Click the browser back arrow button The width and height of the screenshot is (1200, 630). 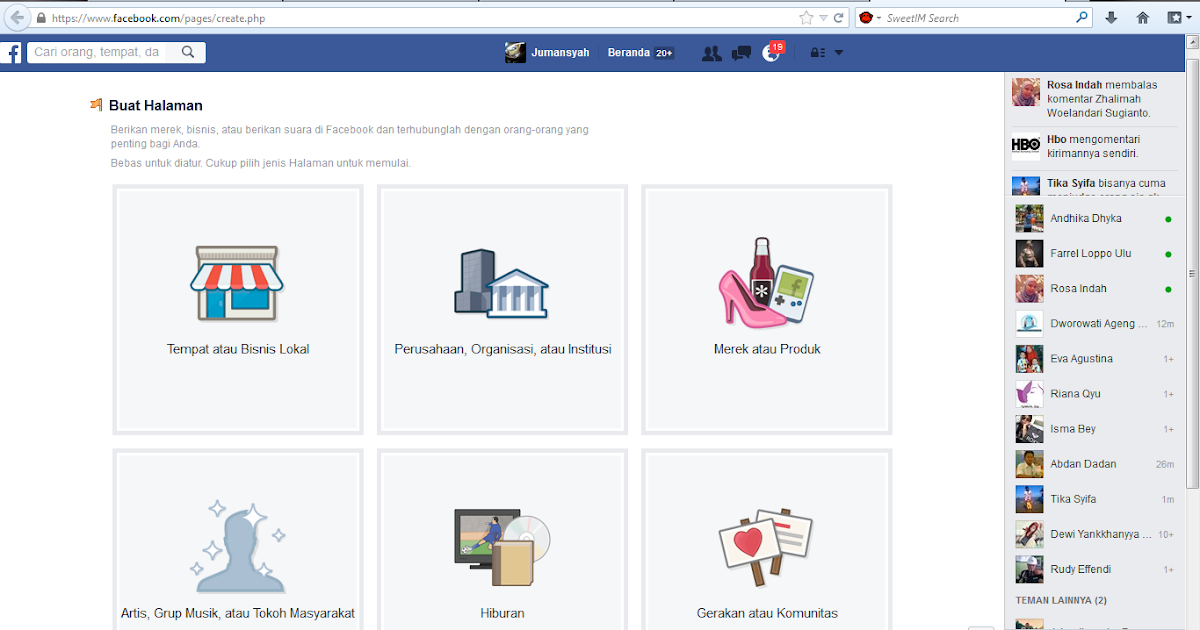click(x=17, y=18)
